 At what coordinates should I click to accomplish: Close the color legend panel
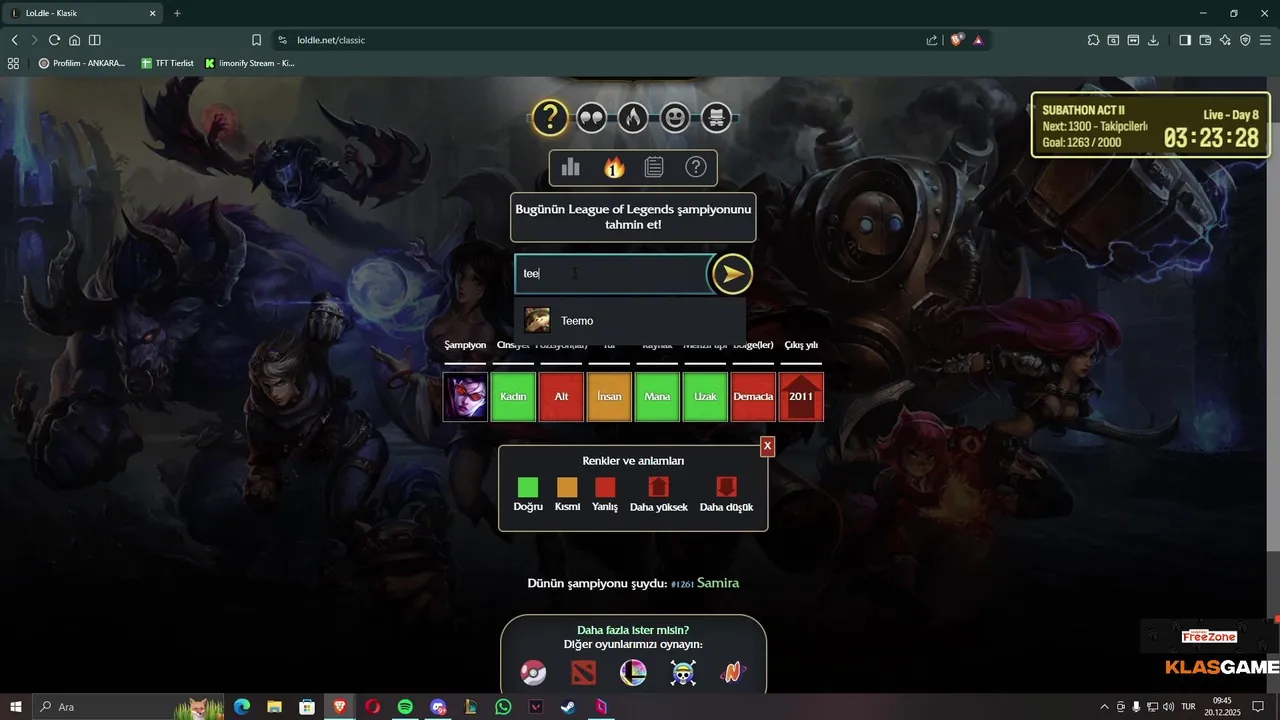click(767, 446)
